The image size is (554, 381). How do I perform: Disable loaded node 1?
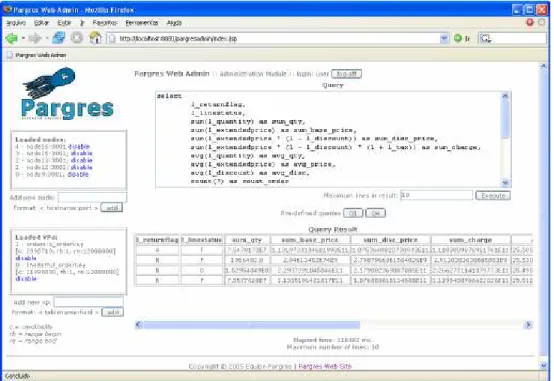[81, 167]
